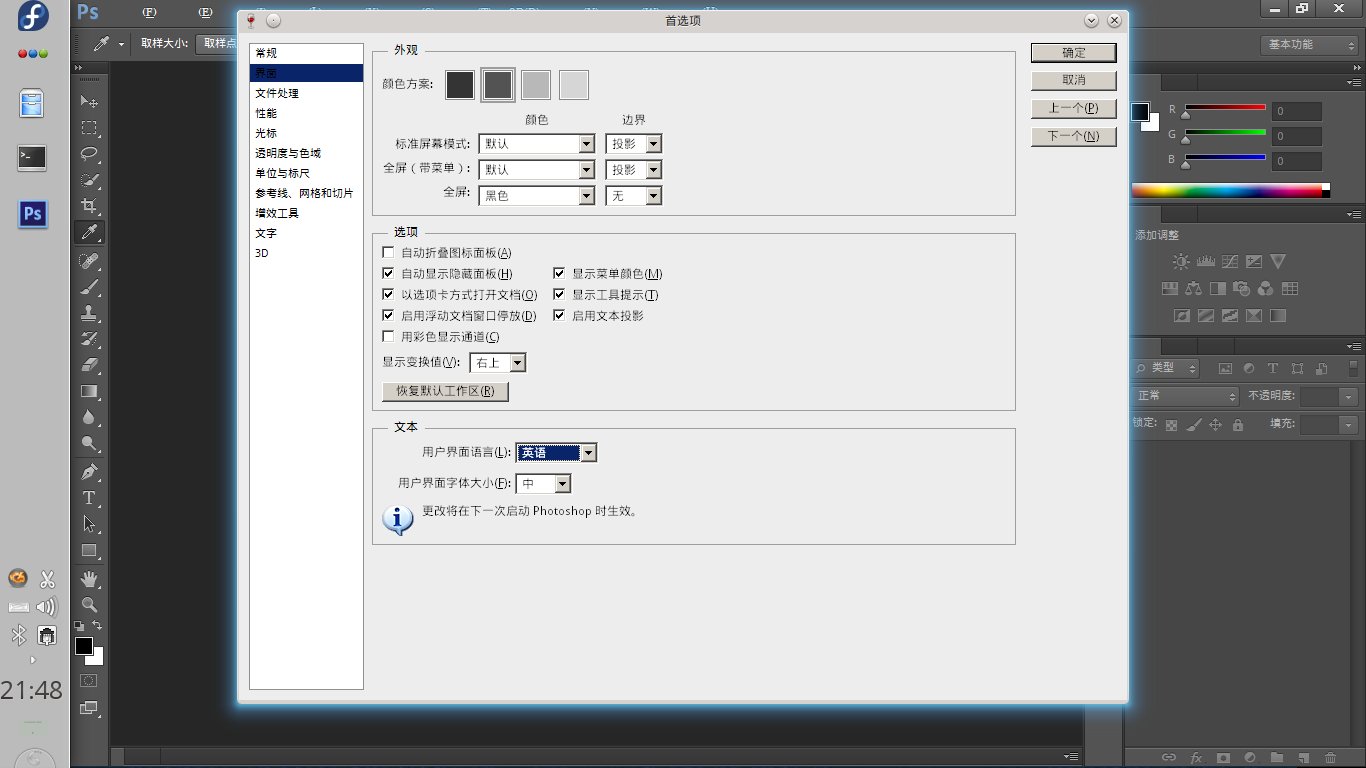This screenshot has height=768, width=1366.
Task: Open 全屏(带菜单) border dropdown
Action: coord(634,170)
